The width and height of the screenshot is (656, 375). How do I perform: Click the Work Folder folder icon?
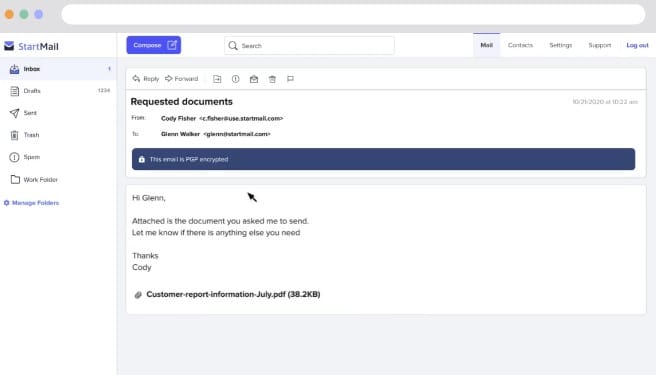[x=15, y=179]
